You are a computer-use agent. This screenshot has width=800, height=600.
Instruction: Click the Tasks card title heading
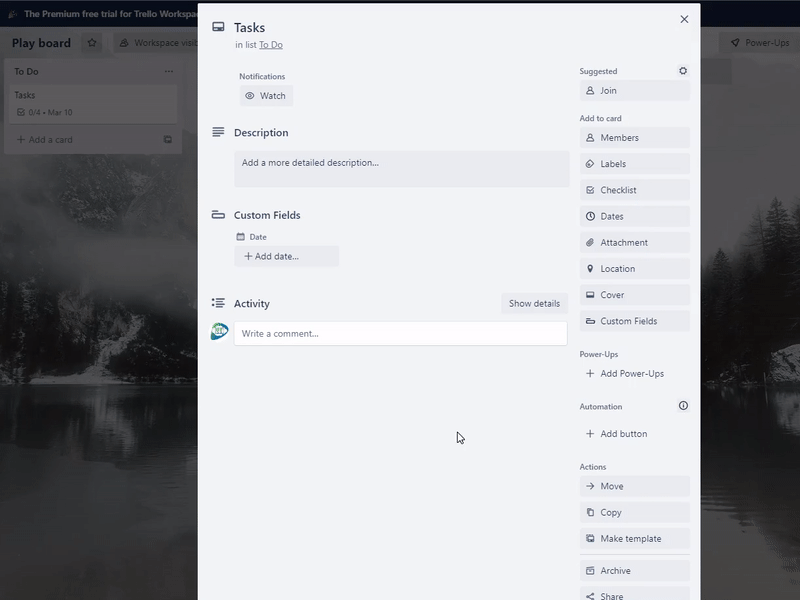(x=249, y=28)
